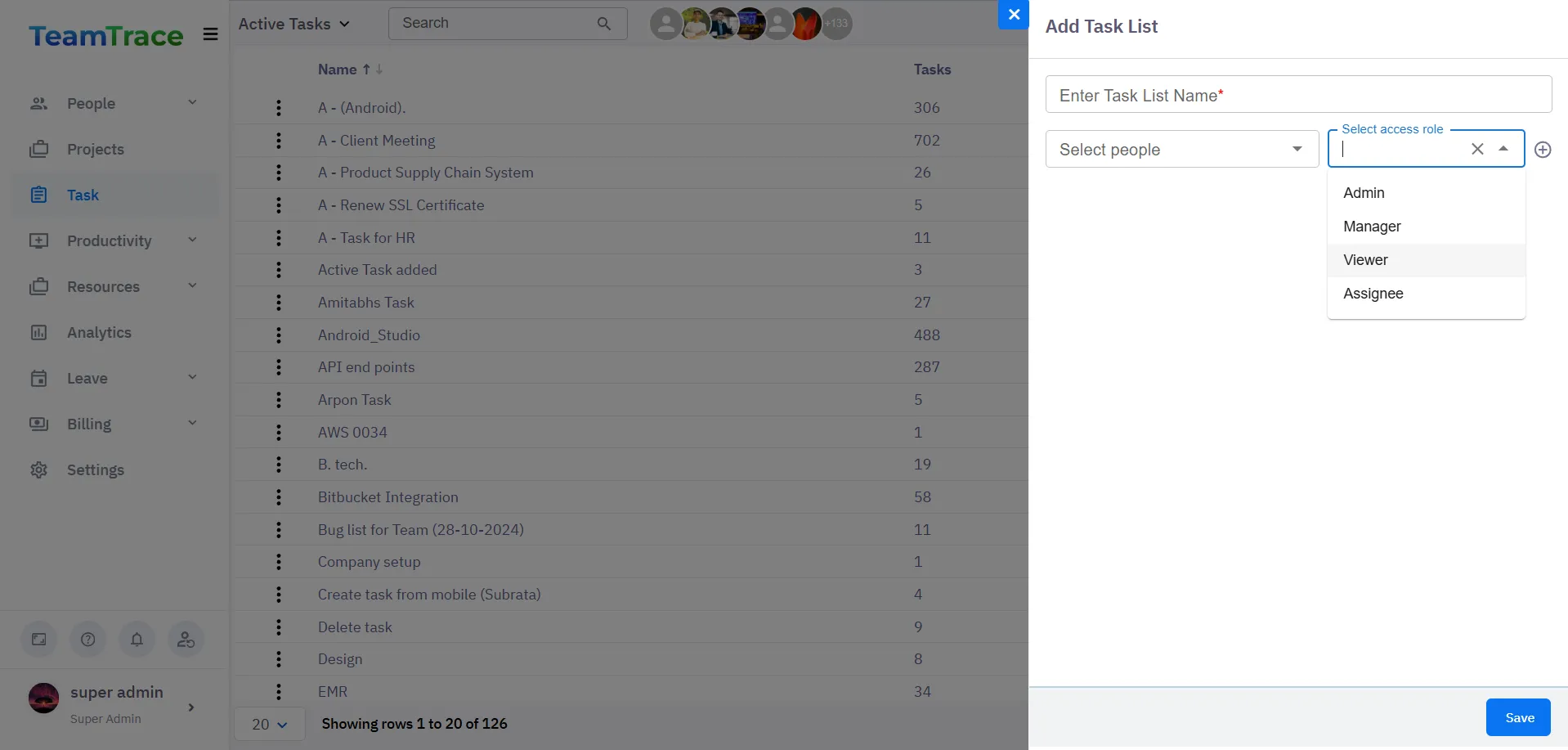Select Manager access role option
Screen dimensions: 1568x750
click(1372, 227)
